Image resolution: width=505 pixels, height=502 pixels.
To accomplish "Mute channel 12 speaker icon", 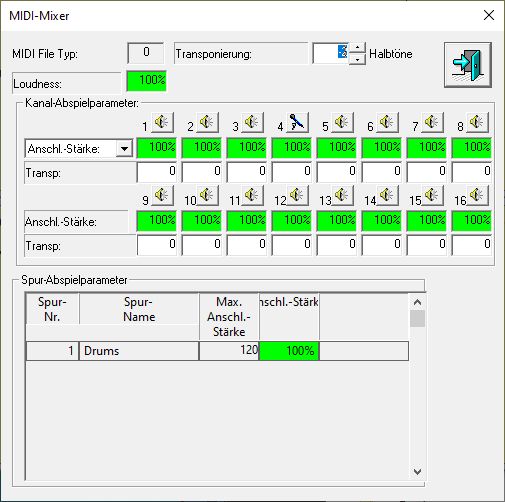I will point(297,195).
